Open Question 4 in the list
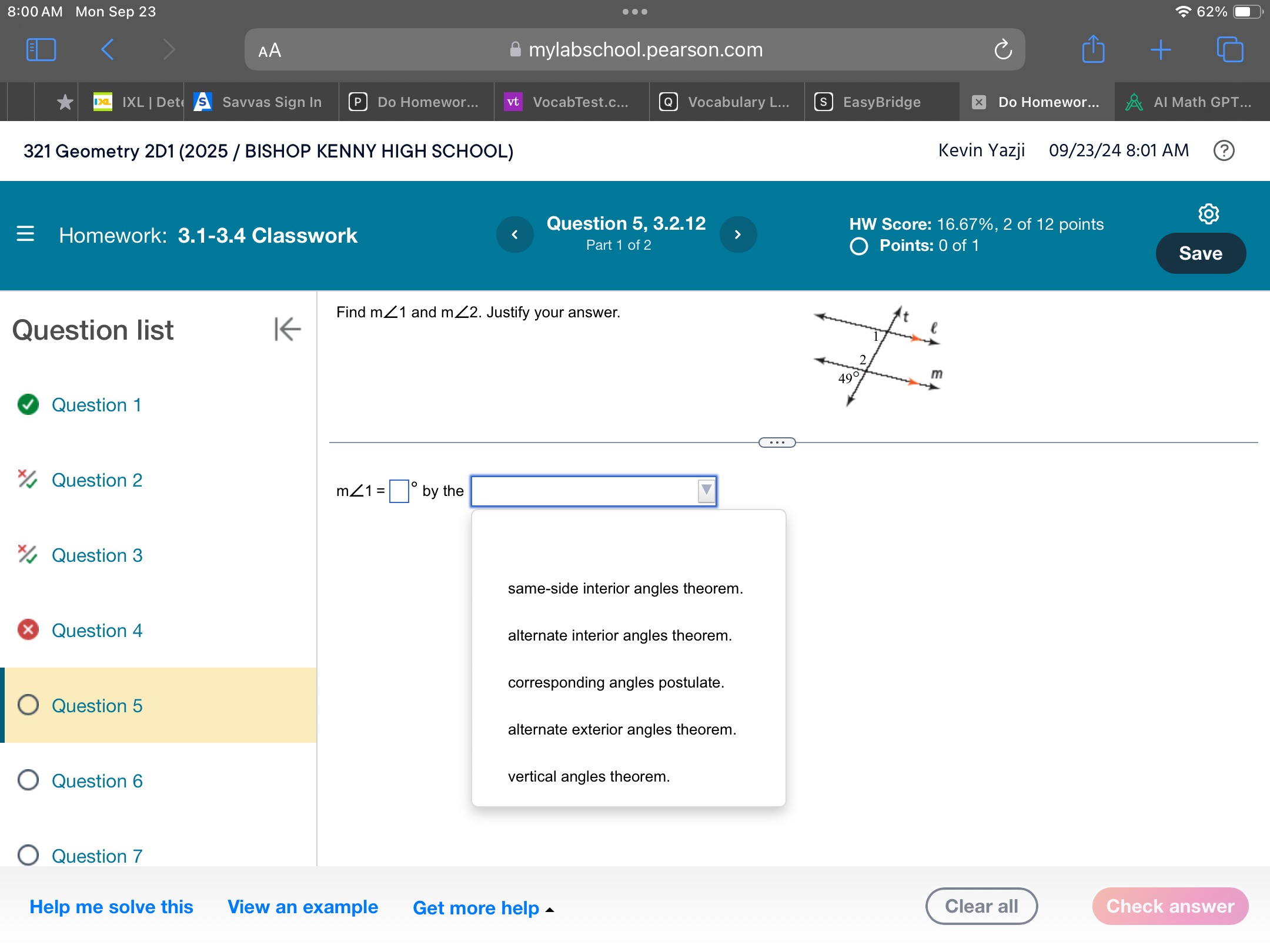 tap(97, 631)
